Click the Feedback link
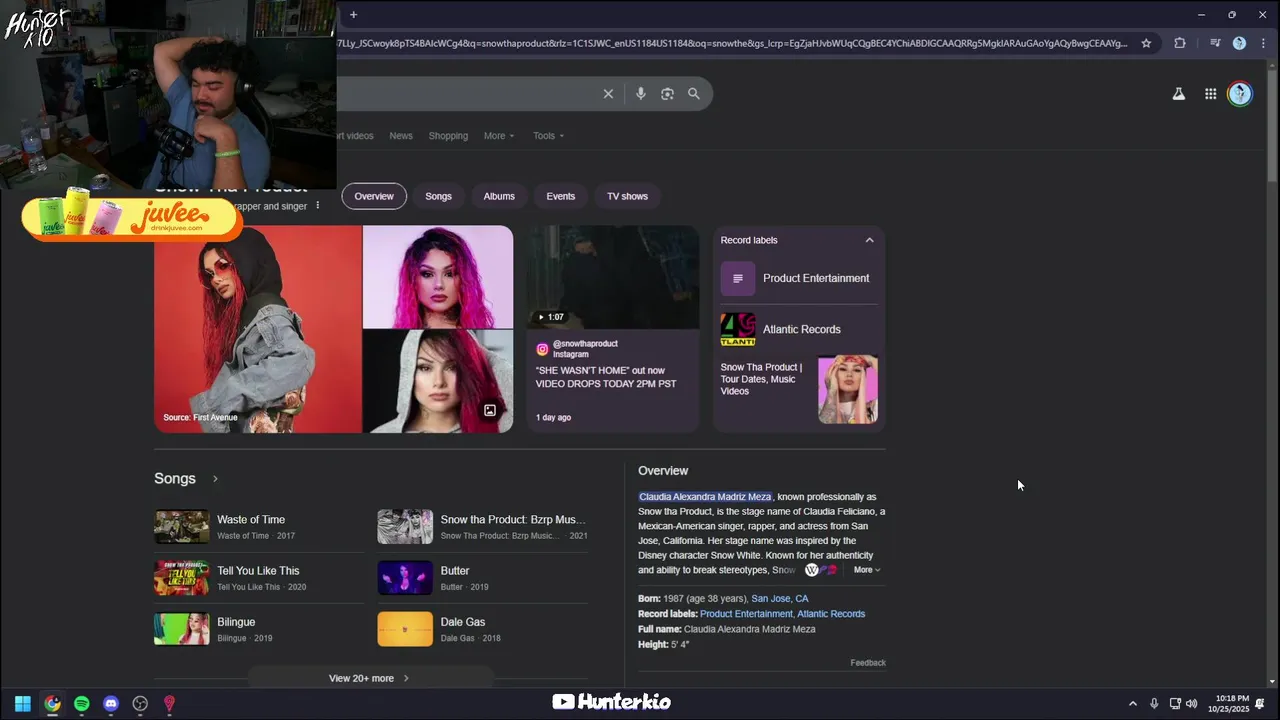 point(868,663)
